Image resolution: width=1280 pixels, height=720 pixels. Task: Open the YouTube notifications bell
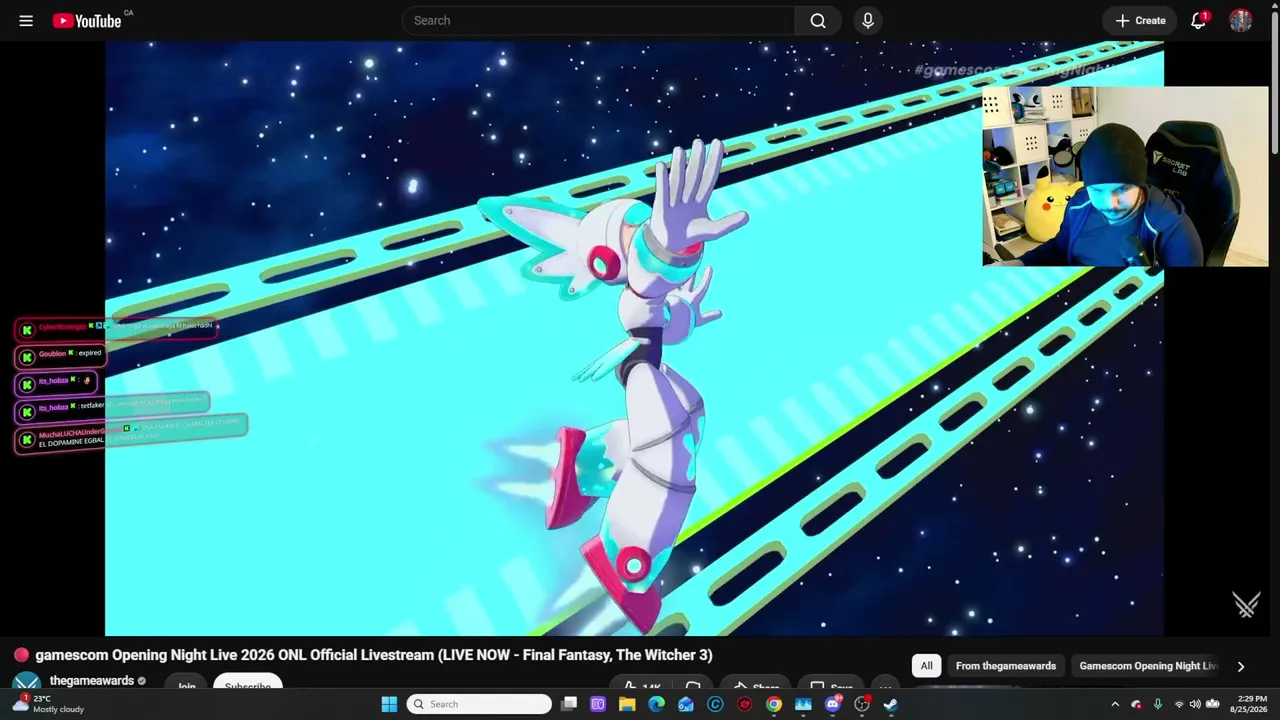(x=1198, y=20)
